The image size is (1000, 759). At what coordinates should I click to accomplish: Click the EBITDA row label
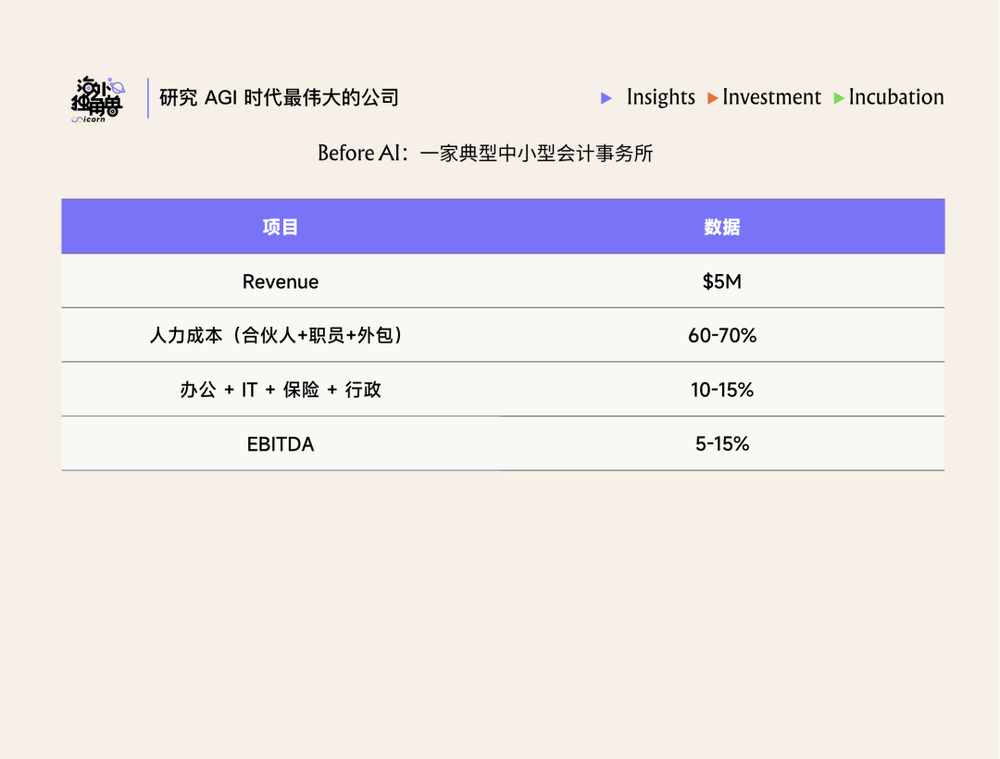pyautogui.click(x=280, y=444)
